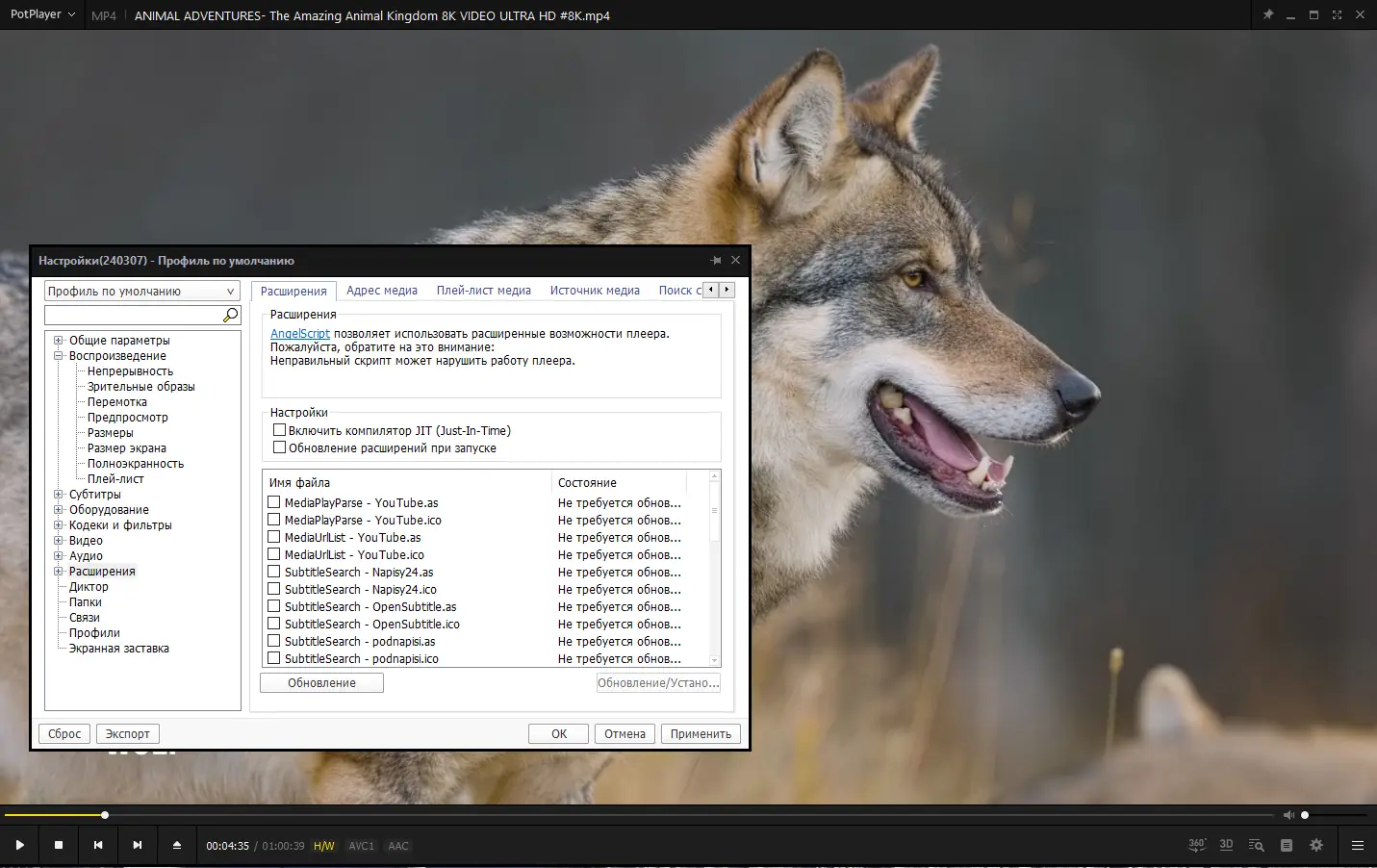Click the settings search input field
Viewport: 1377px width, 868px height.
tap(135, 315)
